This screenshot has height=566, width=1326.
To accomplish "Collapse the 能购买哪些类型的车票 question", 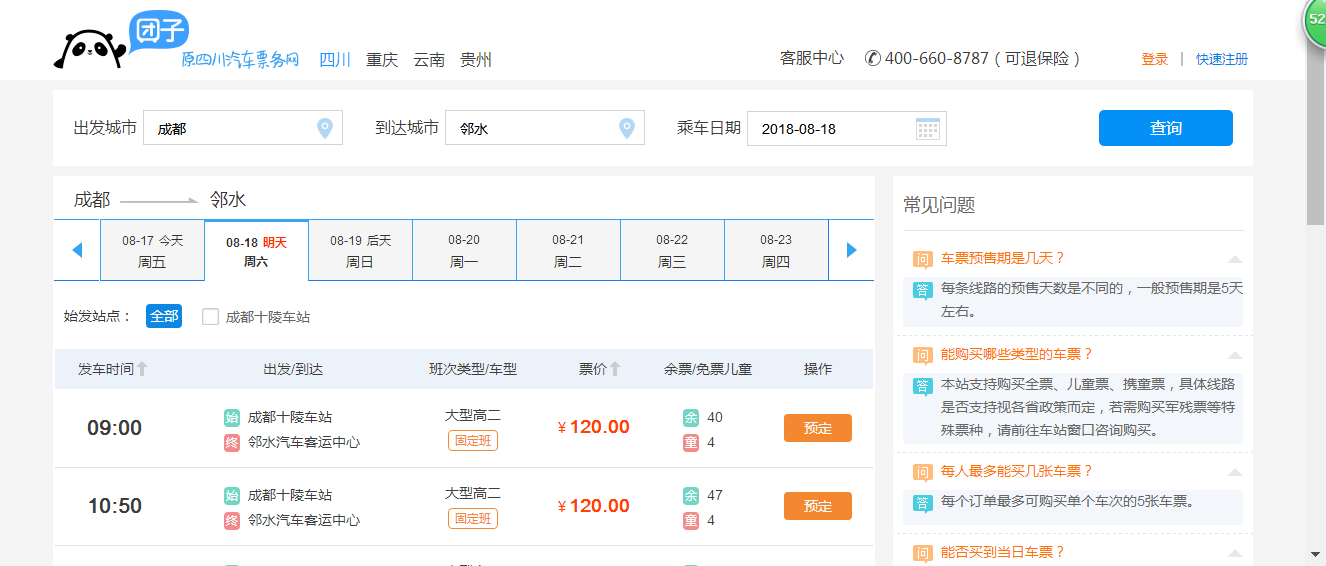I will coord(1235,355).
